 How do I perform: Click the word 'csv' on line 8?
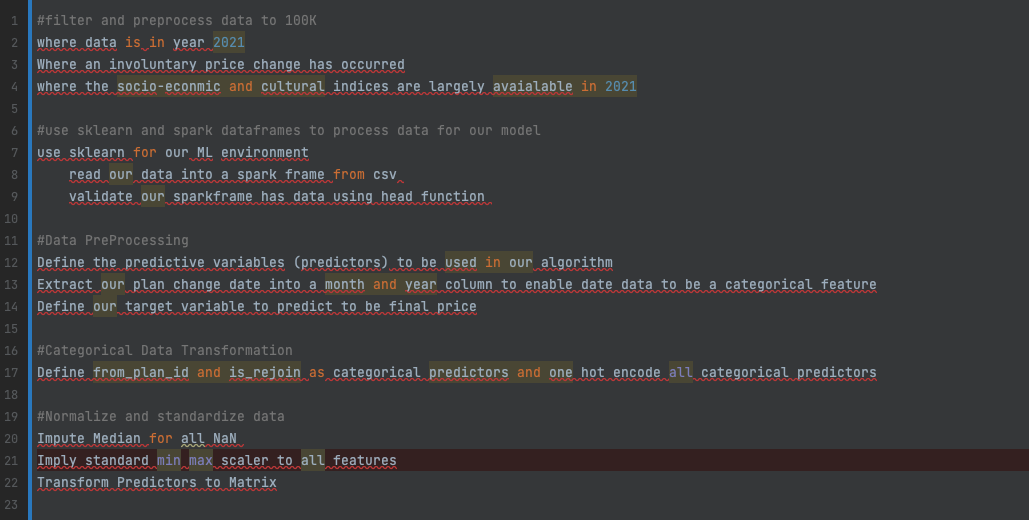coord(385,175)
